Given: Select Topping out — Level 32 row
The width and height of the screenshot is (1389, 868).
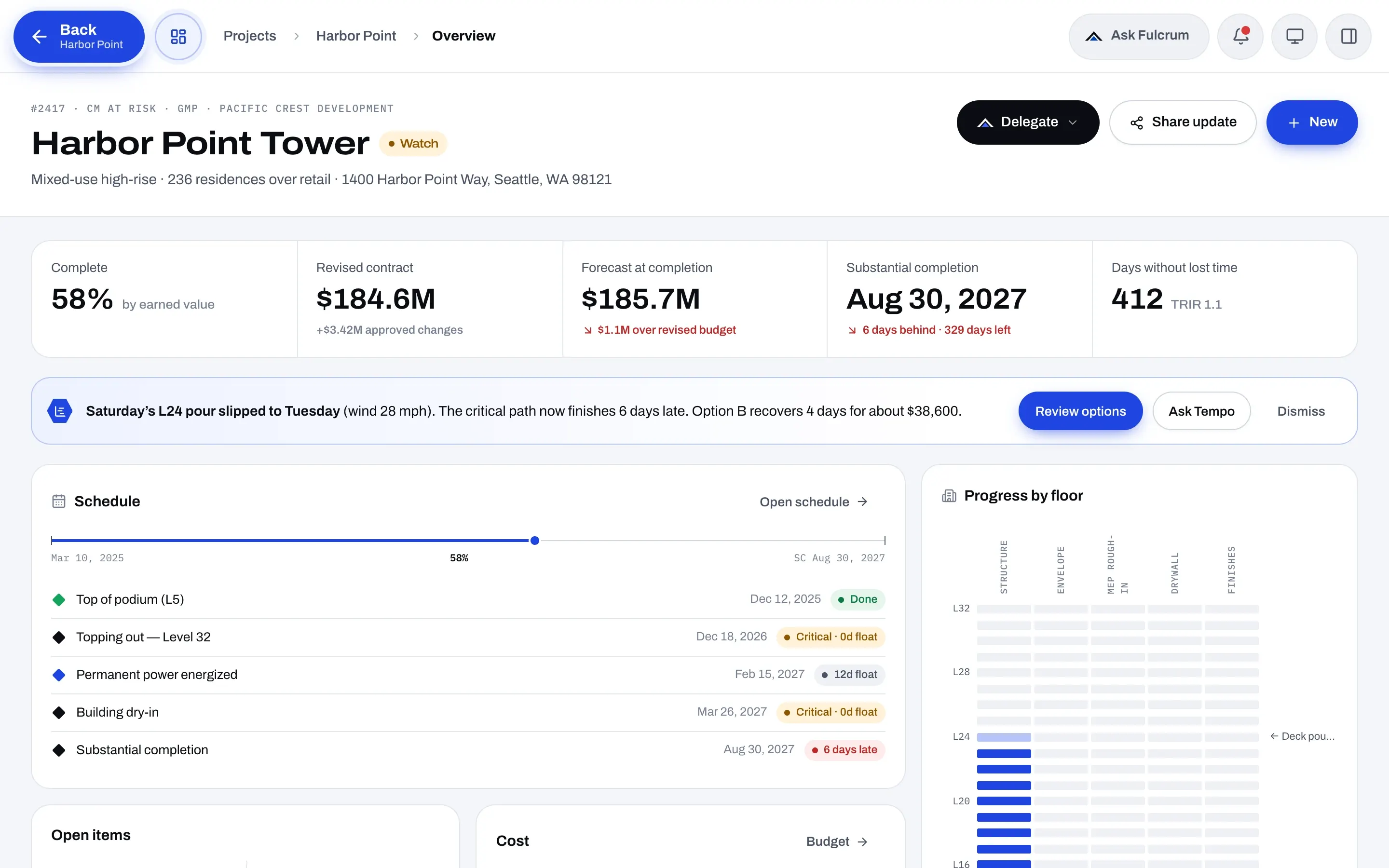Looking at the screenshot, I should [468, 637].
